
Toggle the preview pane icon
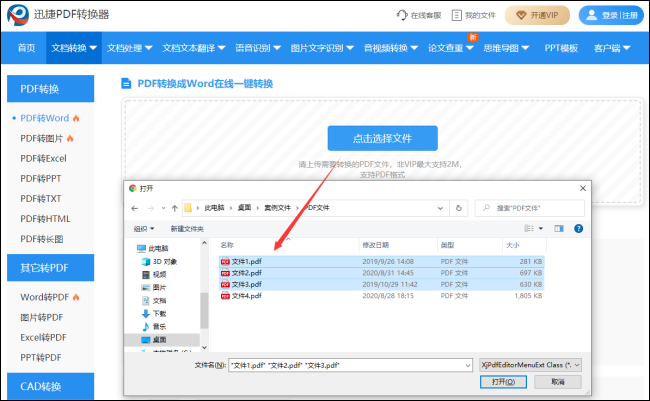[x=559, y=228]
